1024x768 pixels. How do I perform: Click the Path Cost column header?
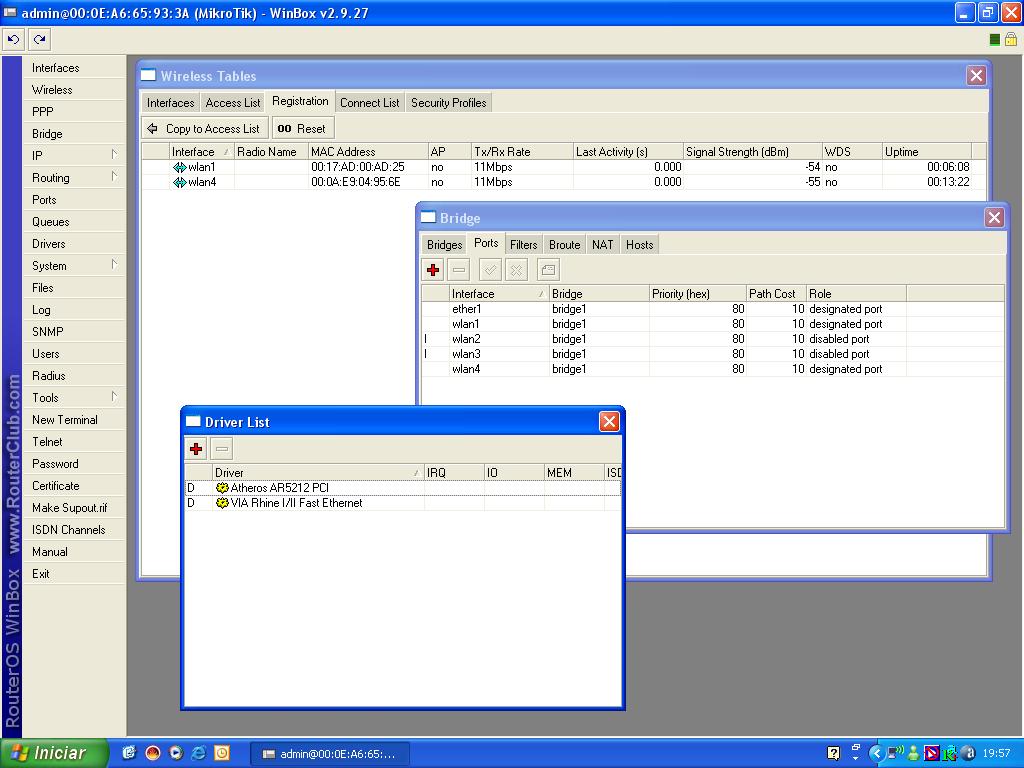(776, 294)
